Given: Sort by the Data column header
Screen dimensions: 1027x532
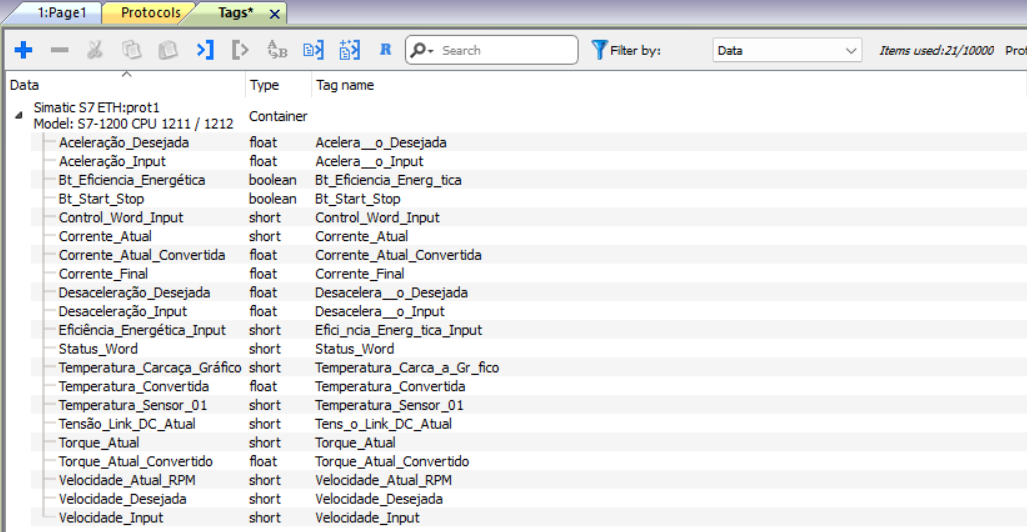Looking at the screenshot, I should 25,85.
